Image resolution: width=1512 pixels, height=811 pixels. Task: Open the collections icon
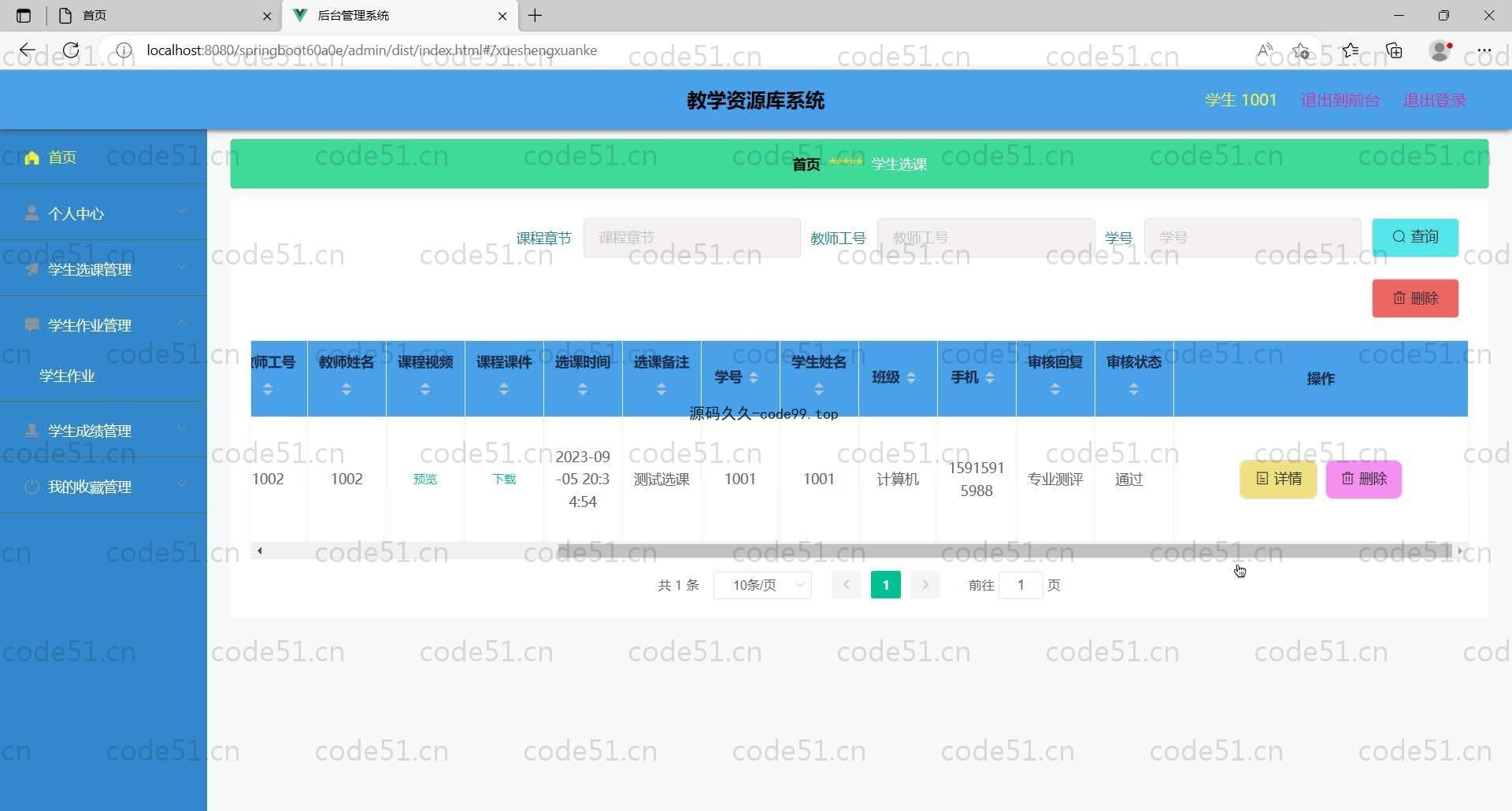(1394, 50)
